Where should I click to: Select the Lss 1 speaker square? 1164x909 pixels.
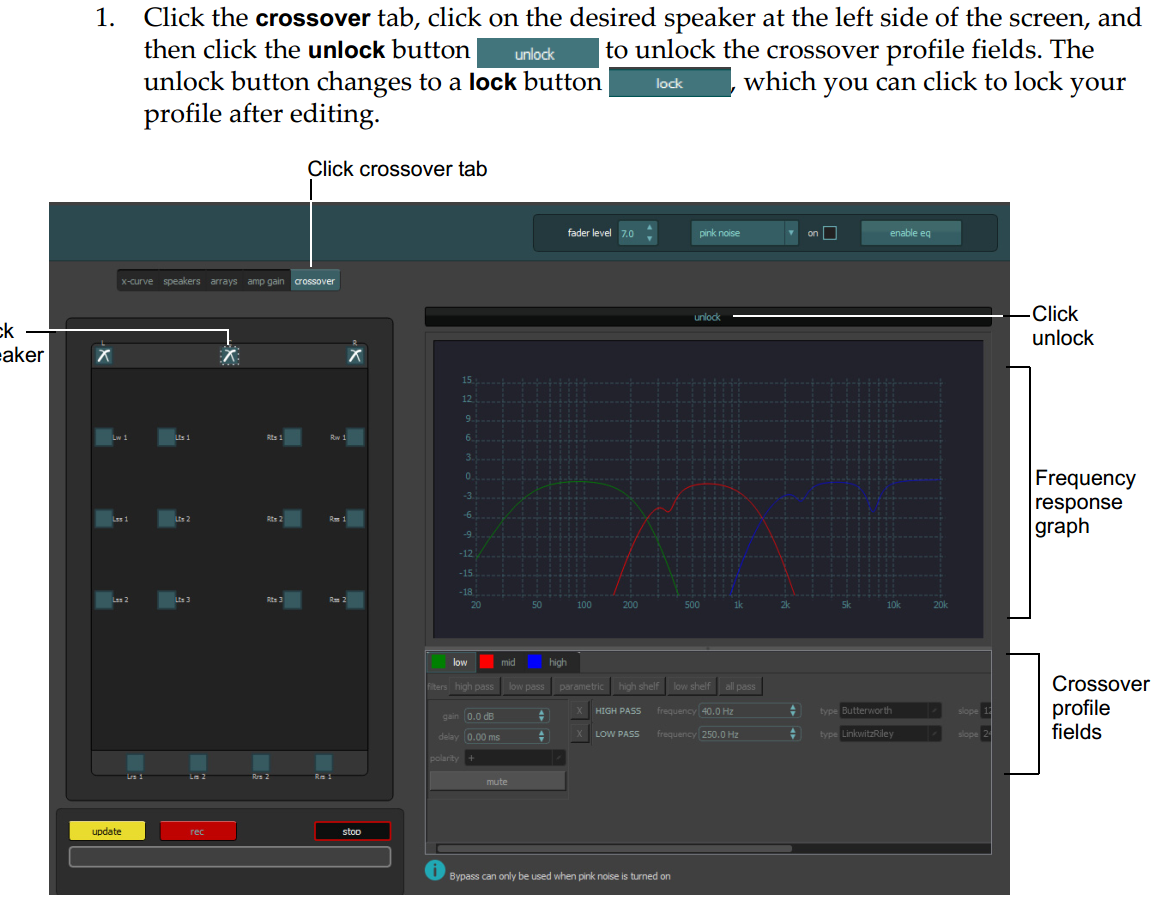[104, 518]
